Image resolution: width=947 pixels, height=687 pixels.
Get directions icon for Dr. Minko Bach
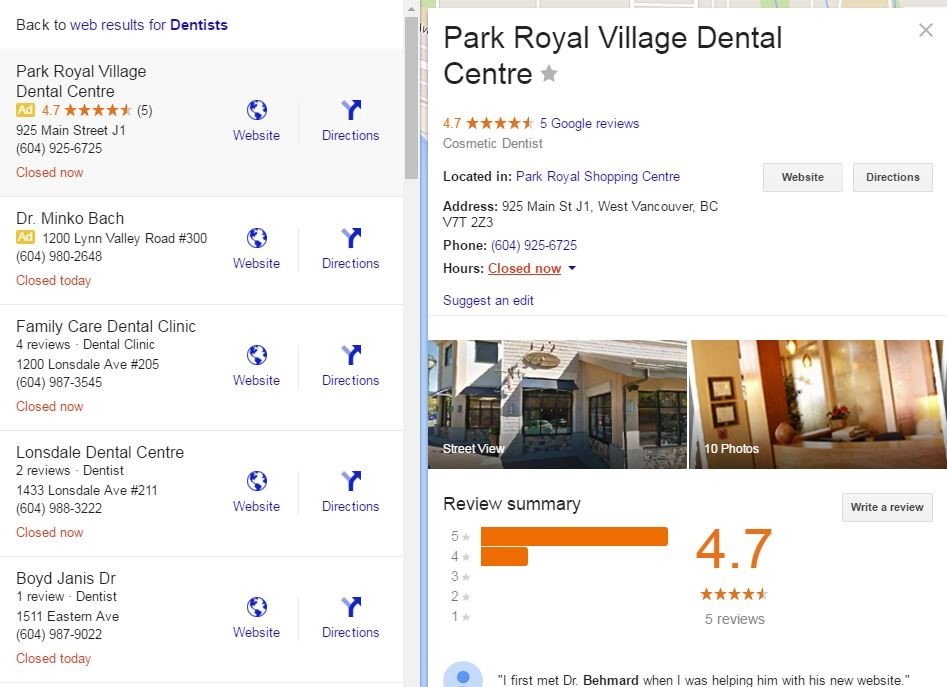351,238
